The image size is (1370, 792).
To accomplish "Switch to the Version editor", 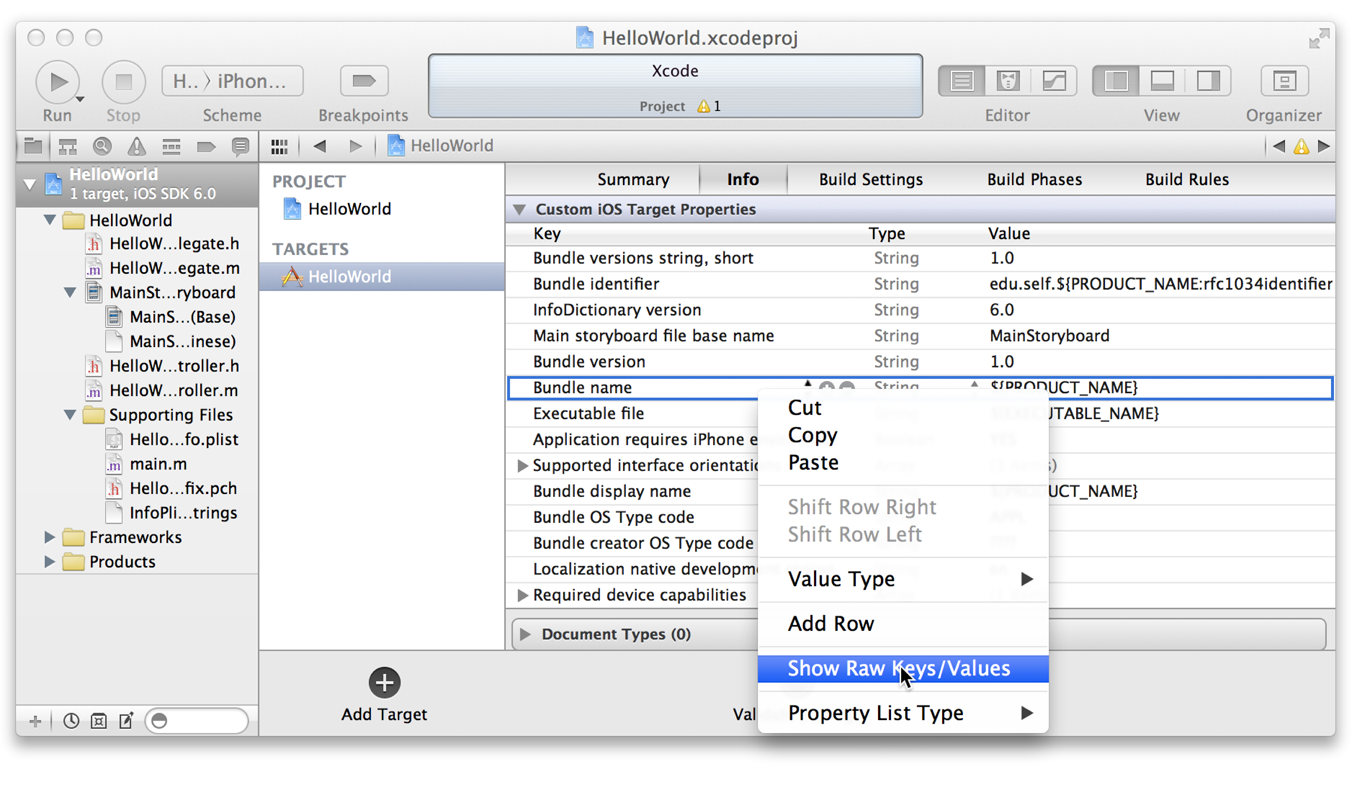I will [x=1054, y=82].
